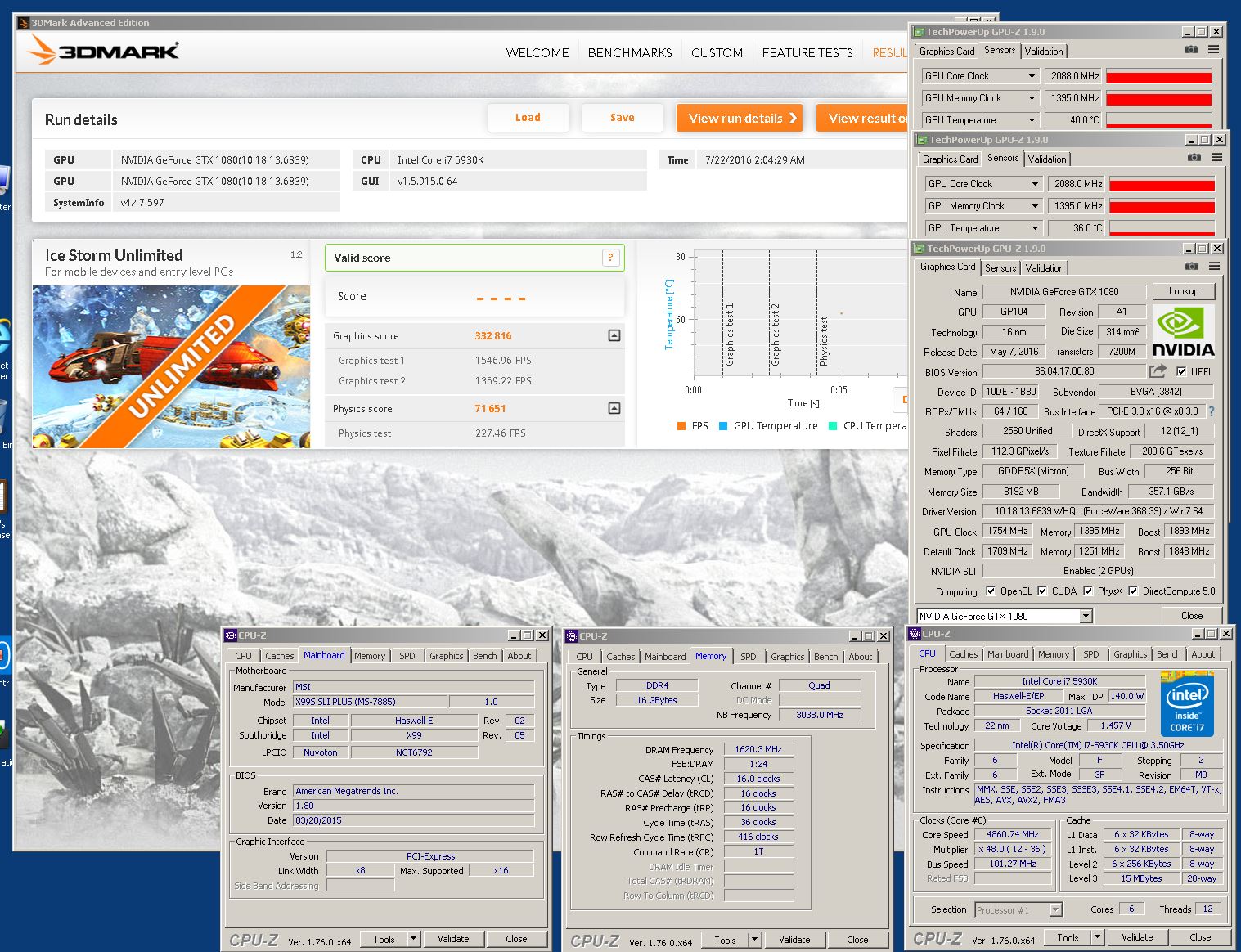Viewport: 1241px width, 952px height.
Task: Open Graphics tab in CPU-Z CPU window
Action: coord(1130,654)
